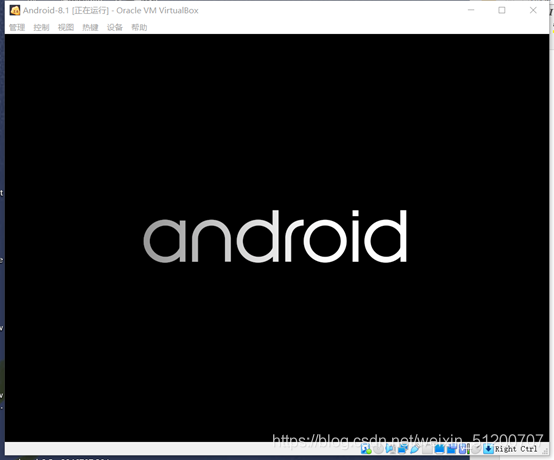The width and height of the screenshot is (554, 460).
Task: Open the 控制 menu
Action: pos(41,27)
